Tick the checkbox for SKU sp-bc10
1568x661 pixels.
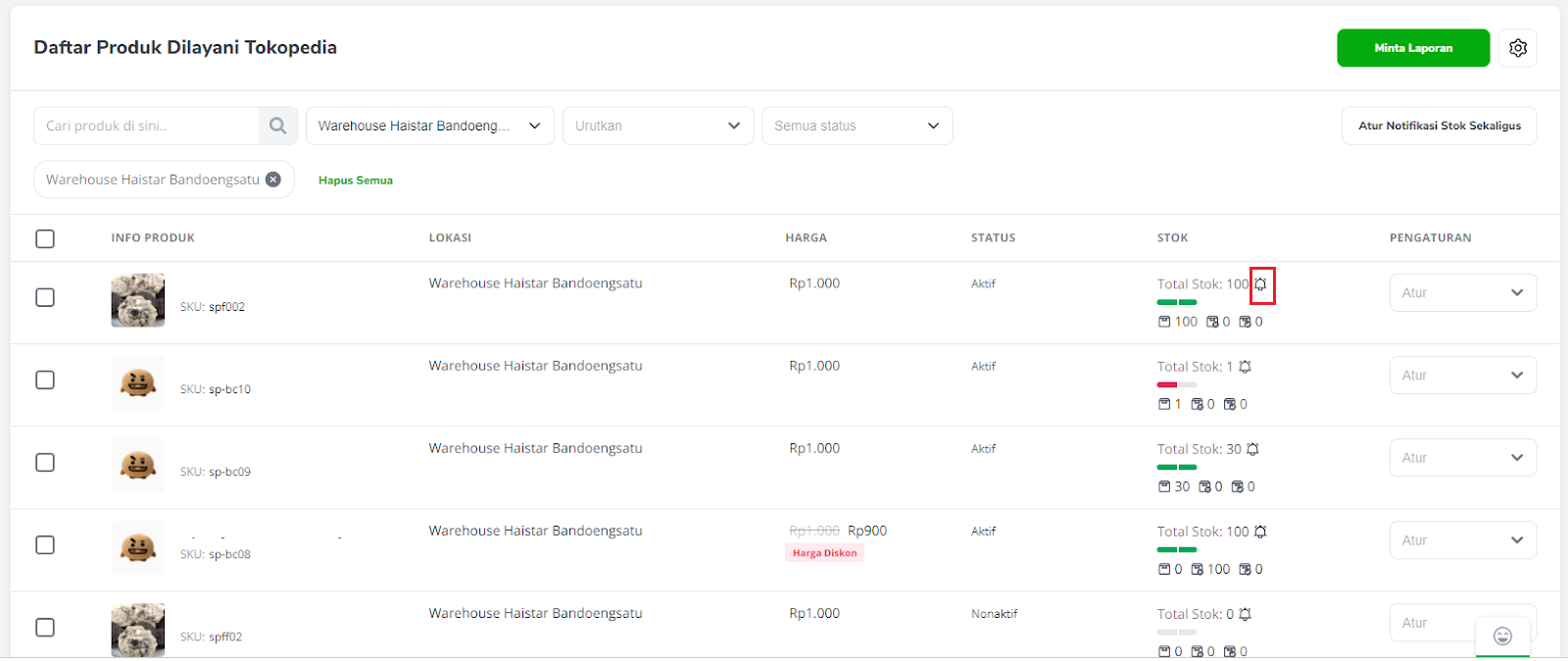45,380
